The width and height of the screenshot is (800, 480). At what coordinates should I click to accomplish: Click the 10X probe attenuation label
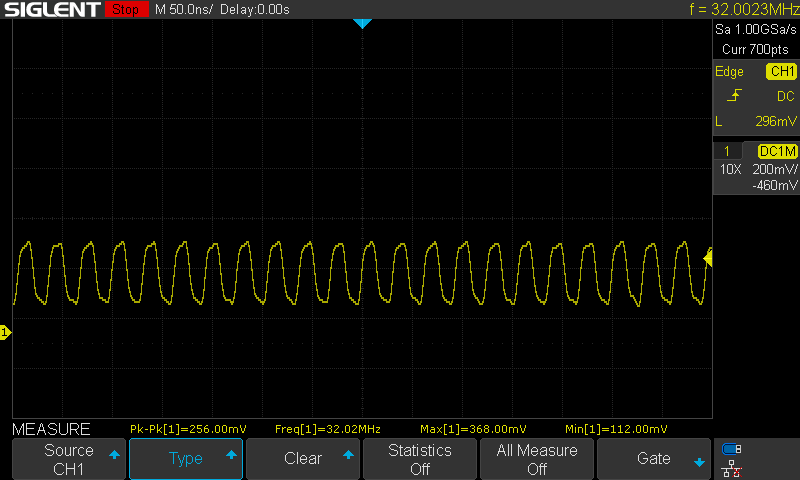pyautogui.click(x=730, y=169)
